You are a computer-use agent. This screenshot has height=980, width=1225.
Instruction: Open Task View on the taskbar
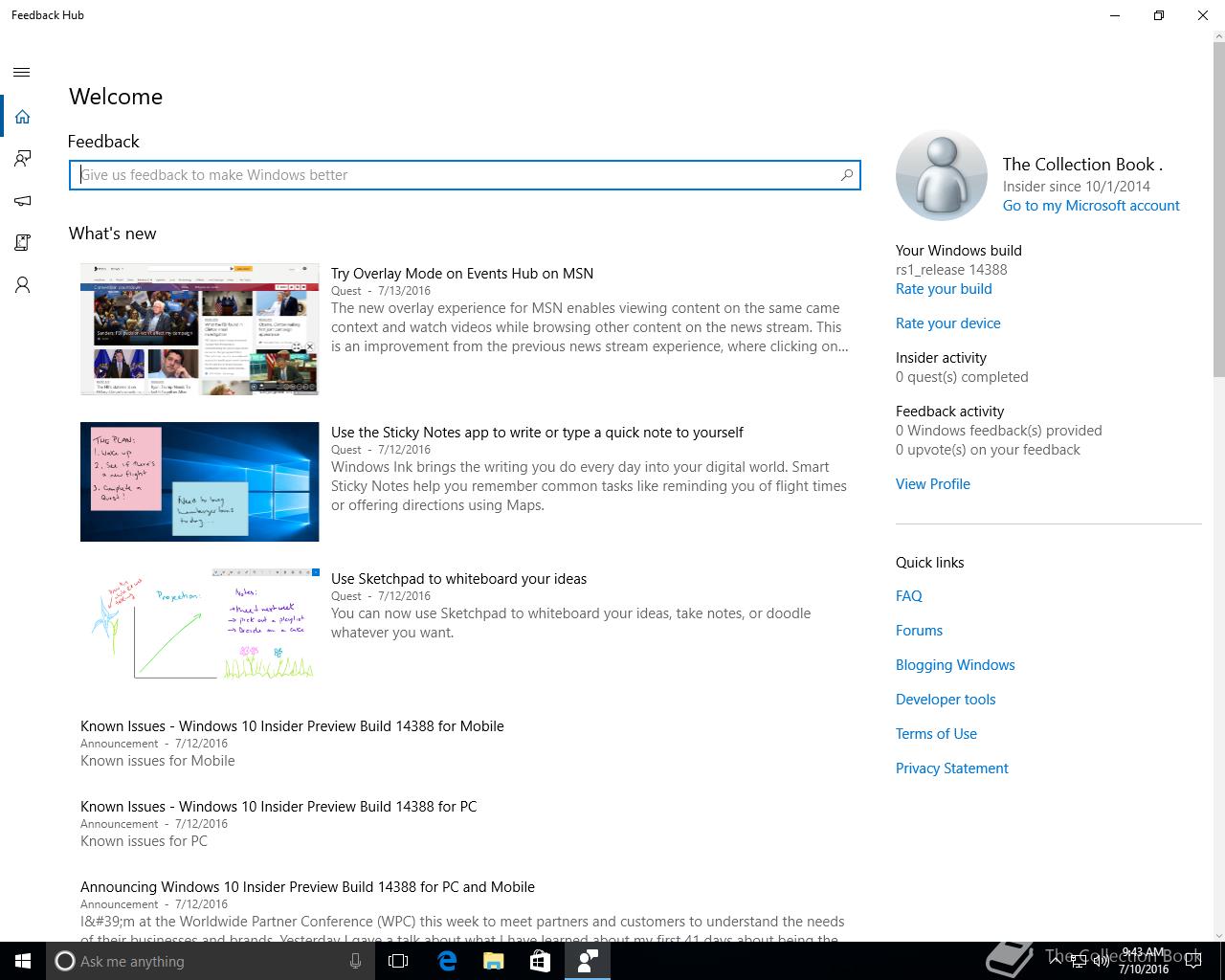tap(398, 961)
